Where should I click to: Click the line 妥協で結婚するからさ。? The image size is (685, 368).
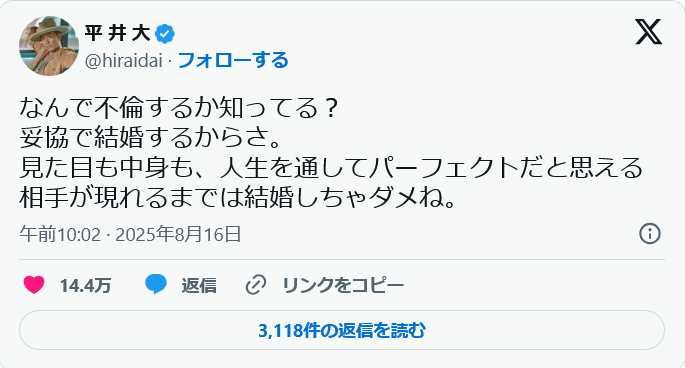click(151, 138)
